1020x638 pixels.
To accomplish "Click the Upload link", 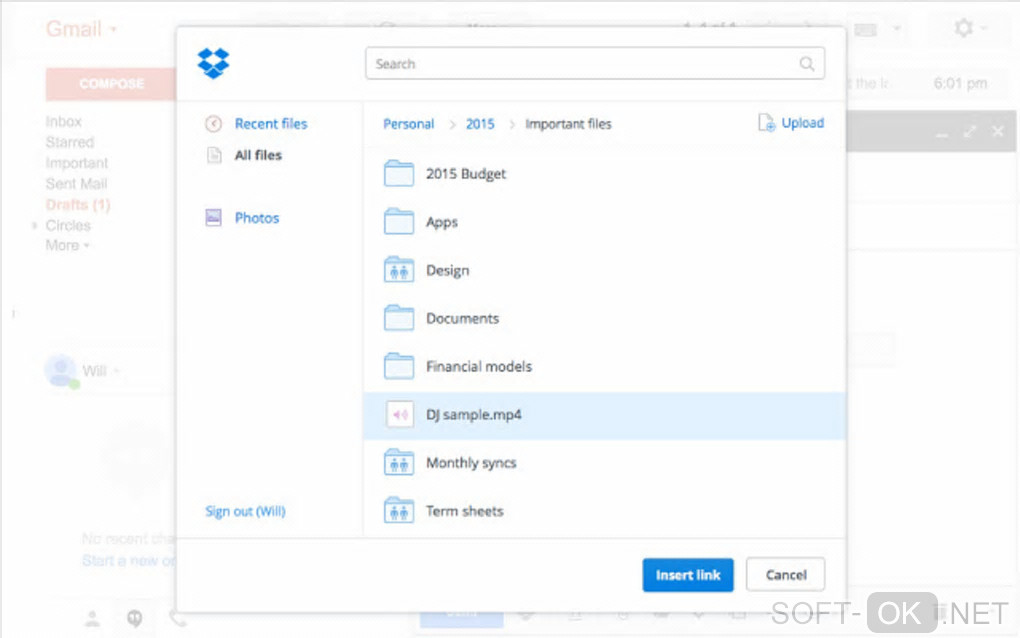I will (x=803, y=123).
